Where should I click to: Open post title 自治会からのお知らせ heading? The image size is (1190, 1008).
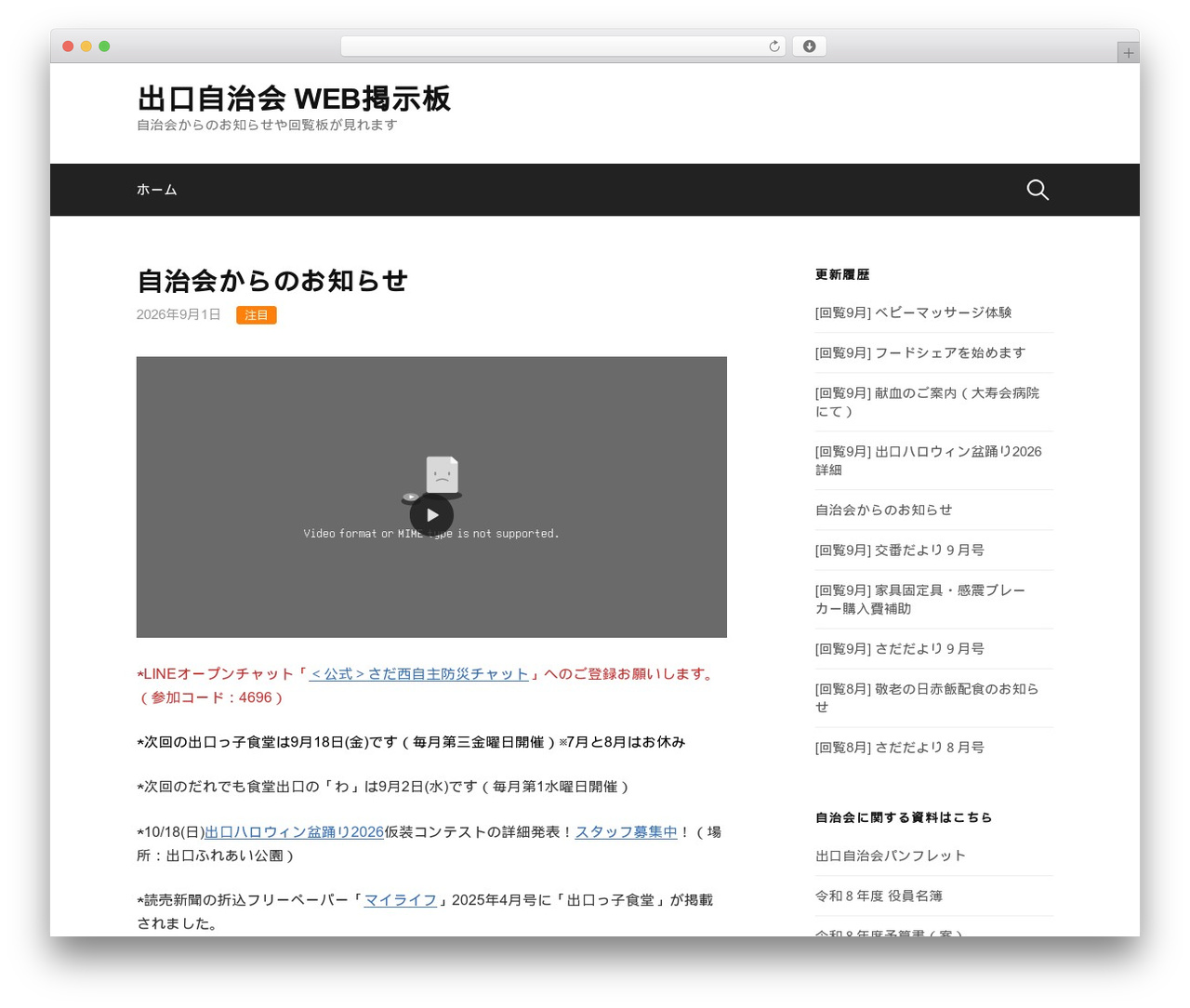pyautogui.click(x=272, y=280)
